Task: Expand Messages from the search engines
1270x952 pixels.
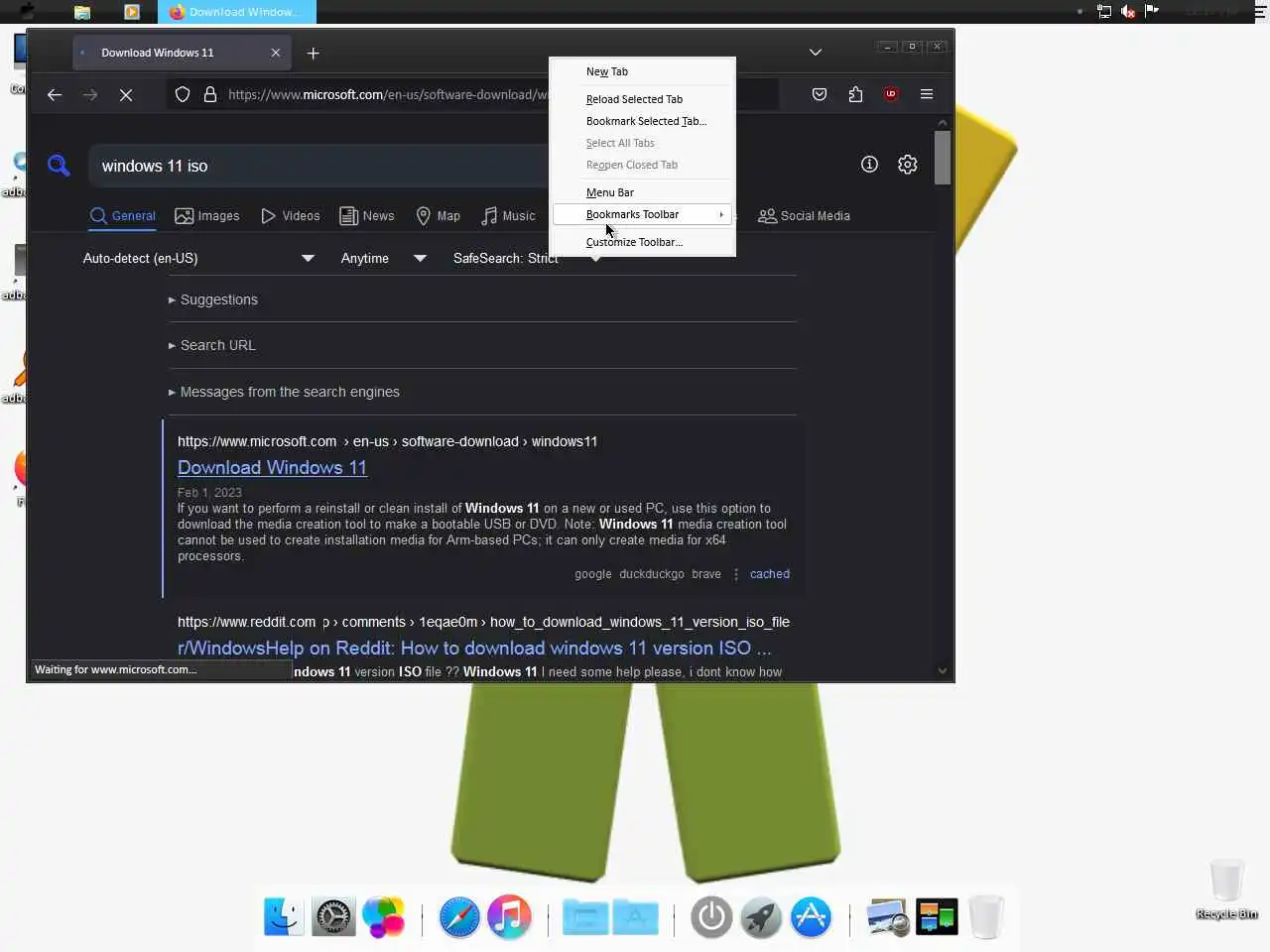Action: click(x=284, y=392)
